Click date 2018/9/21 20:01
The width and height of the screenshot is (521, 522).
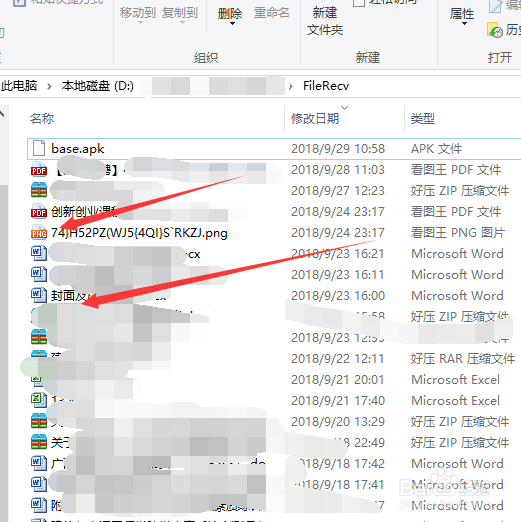pos(338,380)
